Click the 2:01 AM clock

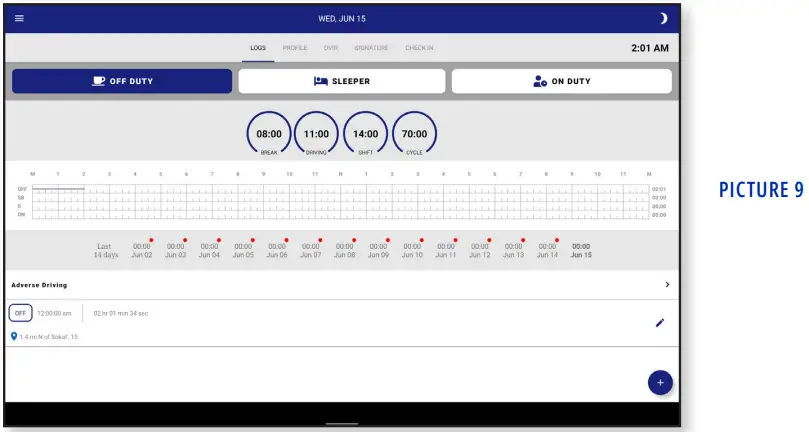pos(650,48)
